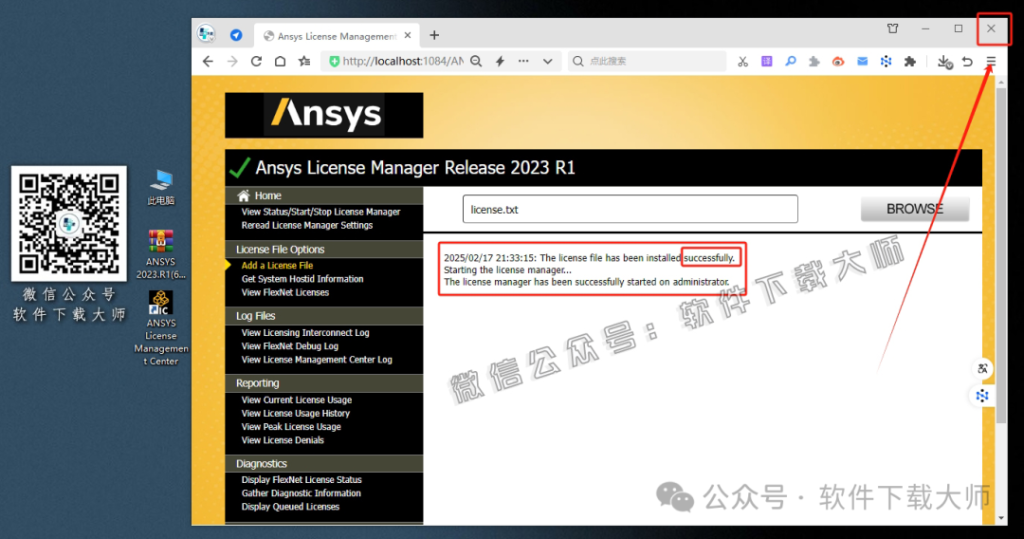Click the BROWSE button
Image resolution: width=1024 pixels, height=539 pixels.
pyautogui.click(x=914, y=209)
